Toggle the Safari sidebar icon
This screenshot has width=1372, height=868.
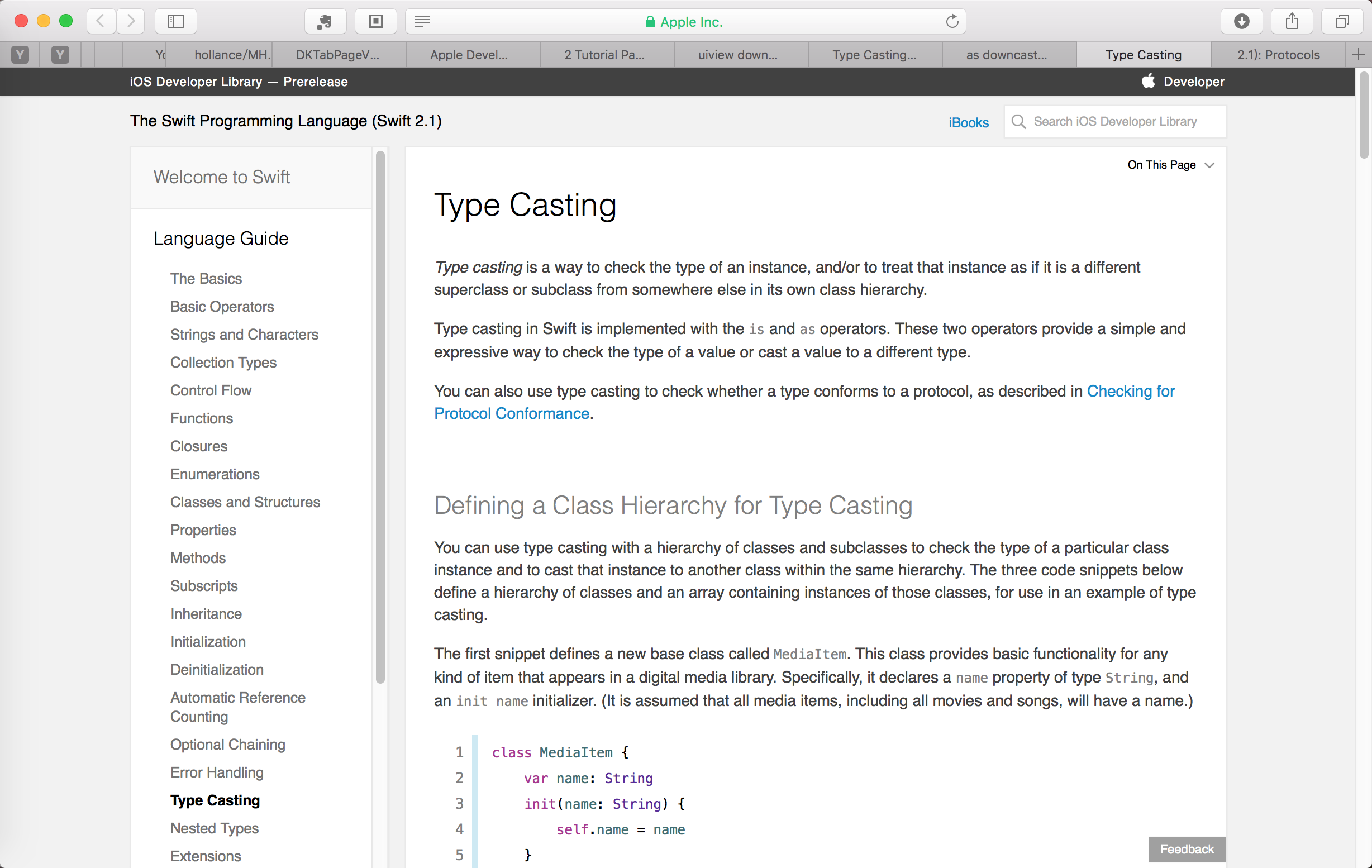click(x=175, y=21)
